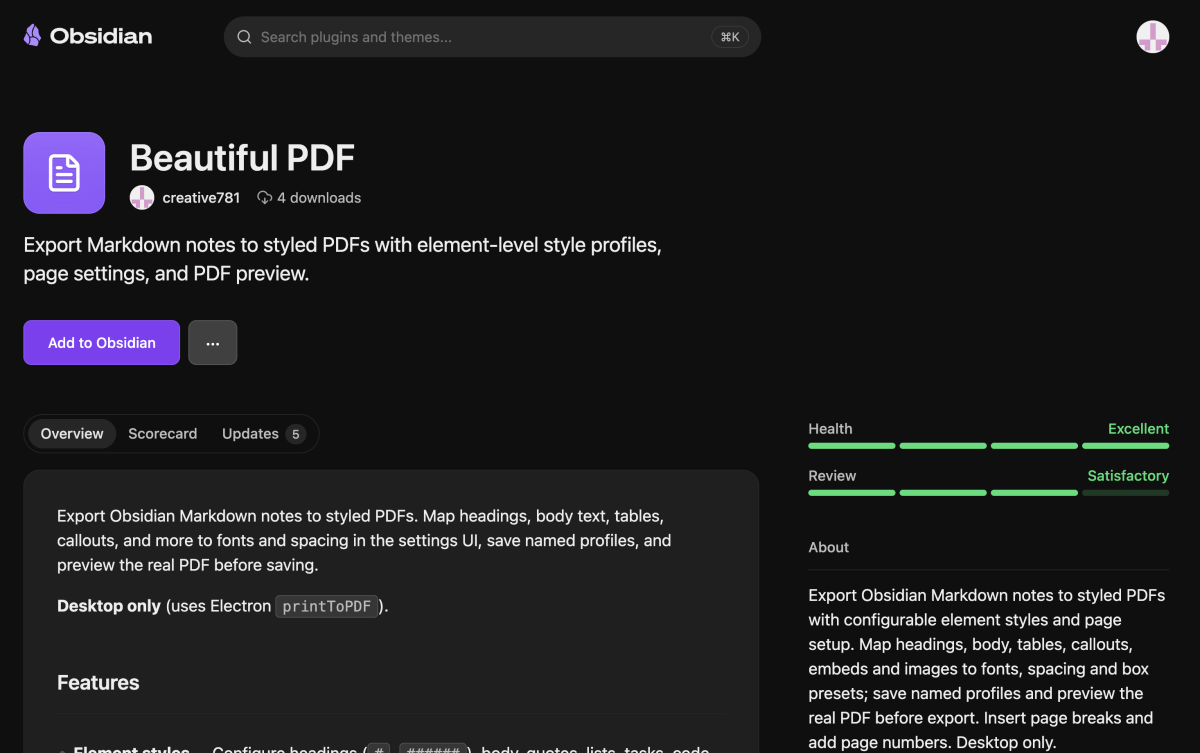1200x753 pixels.
Task: Click the Obsidian logo icon
Action: (33, 36)
